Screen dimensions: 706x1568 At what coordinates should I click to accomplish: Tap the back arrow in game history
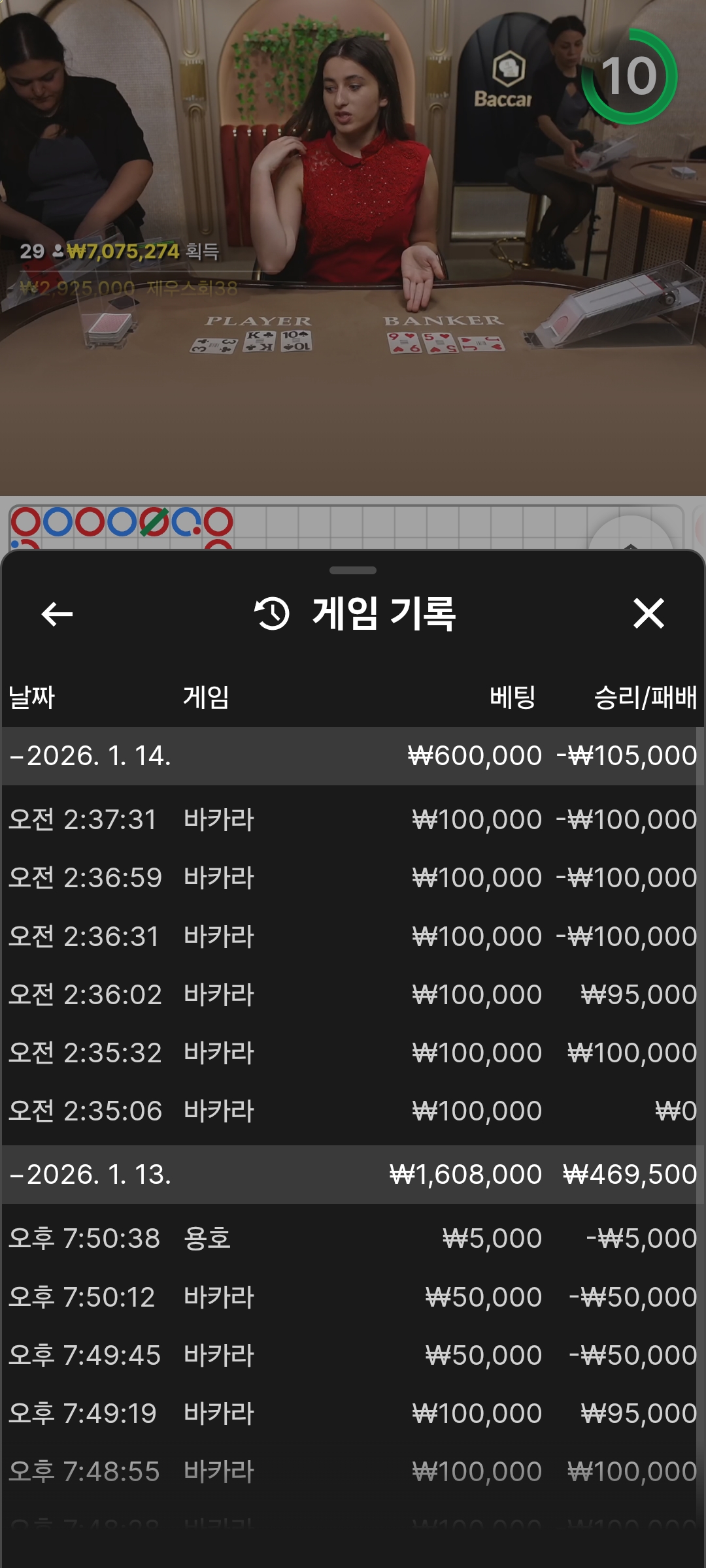pyautogui.click(x=57, y=614)
